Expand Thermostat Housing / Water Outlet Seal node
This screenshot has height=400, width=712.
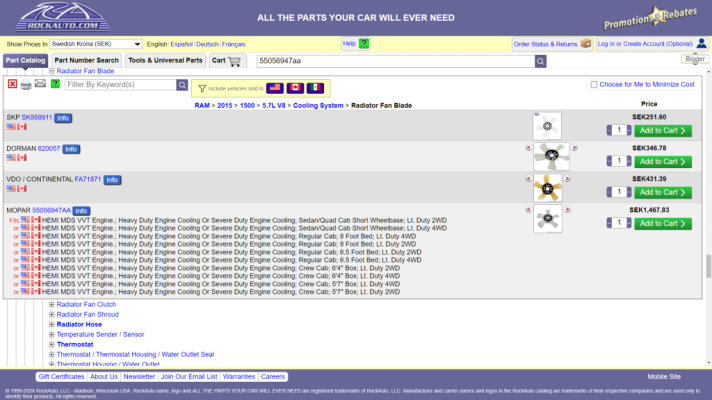click(51, 355)
